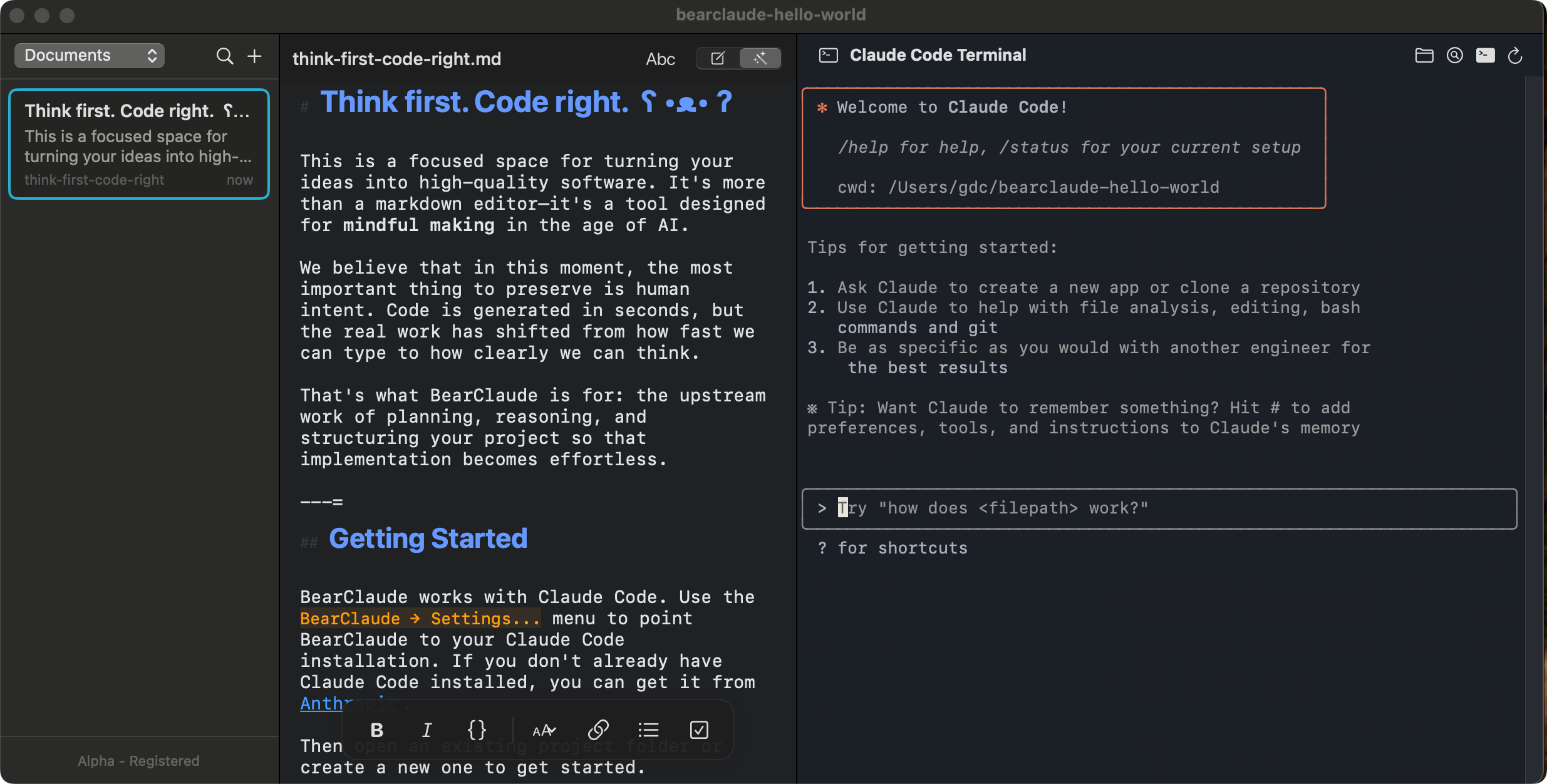The width and height of the screenshot is (1547, 784).
Task: Click the Anthropic hyperlink in the document
Action: click(348, 704)
